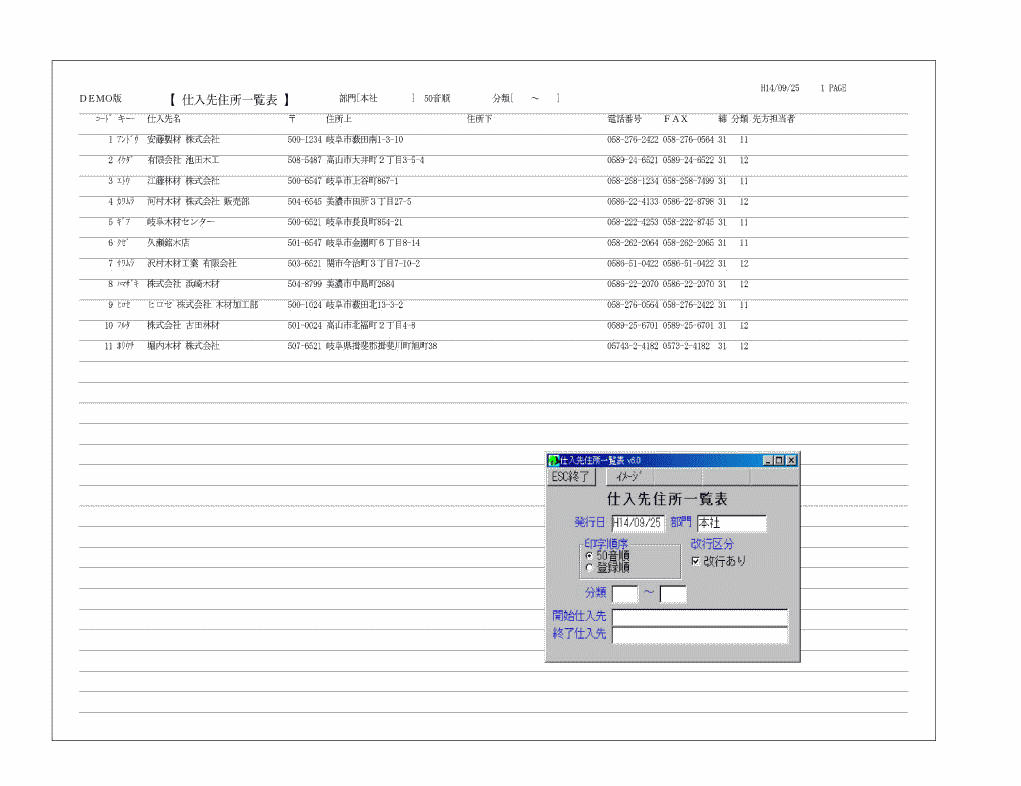Click the supplier name 江藤林材 株式会社

[184, 180]
